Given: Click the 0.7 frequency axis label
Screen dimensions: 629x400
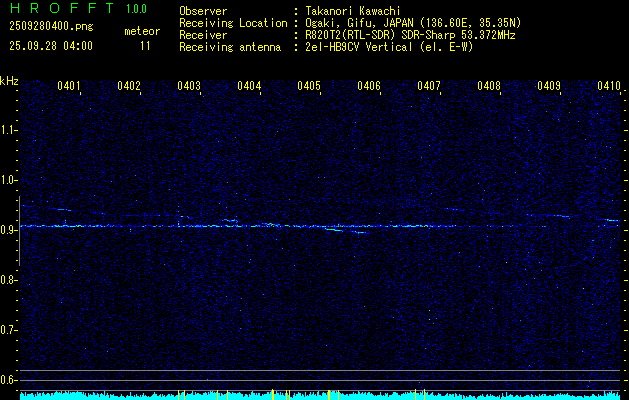Looking at the screenshot, I should click(9, 330).
